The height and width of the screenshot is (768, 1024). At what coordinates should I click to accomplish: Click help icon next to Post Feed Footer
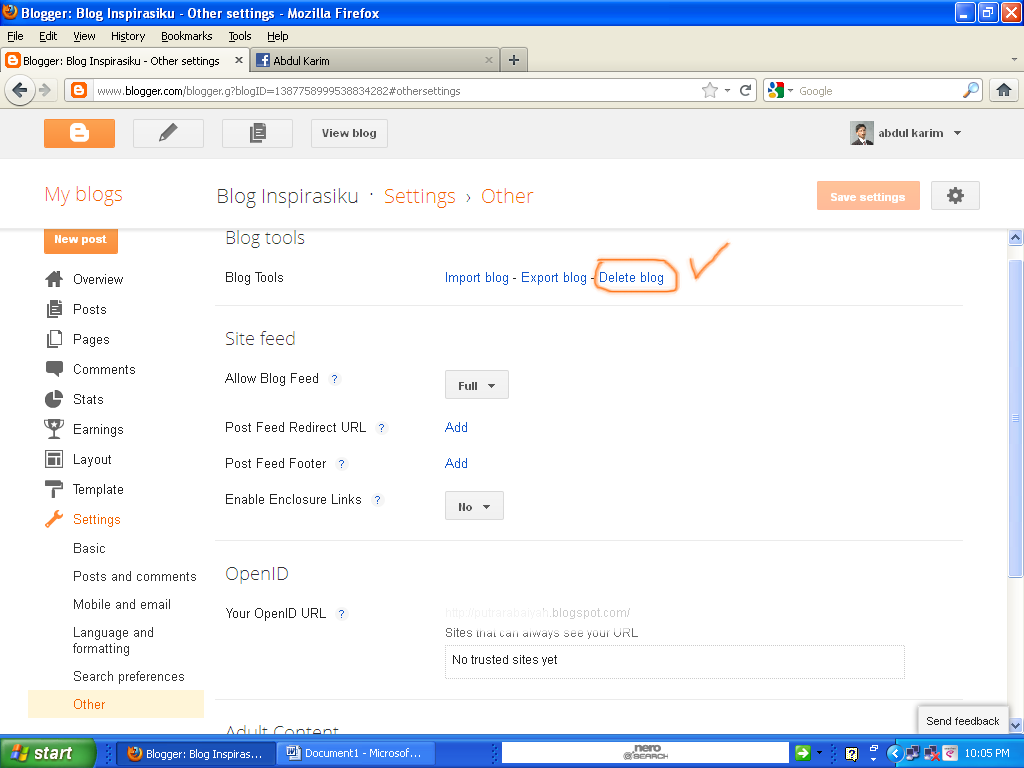(x=342, y=464)
